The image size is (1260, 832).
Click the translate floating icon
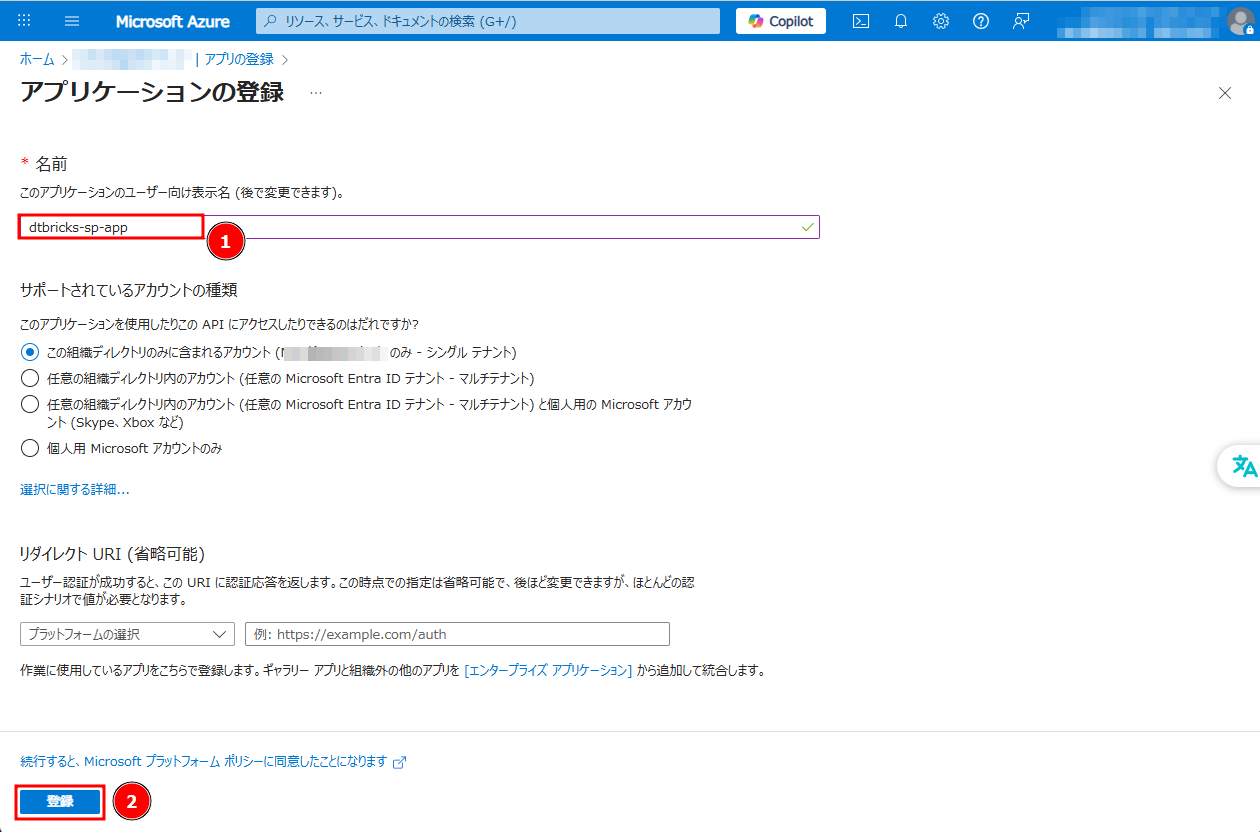tap(1243, 466)
